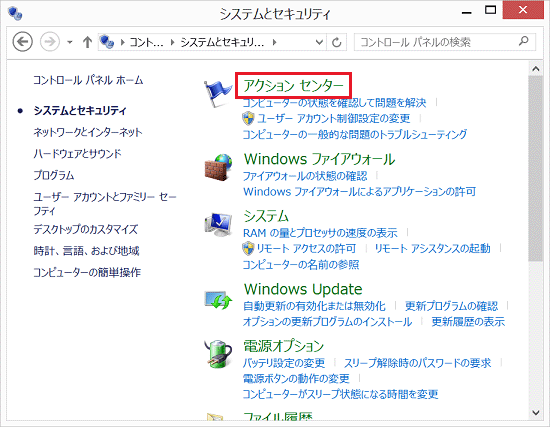
Task: Expand the address bar history dropdown
Action: (319, 42)
